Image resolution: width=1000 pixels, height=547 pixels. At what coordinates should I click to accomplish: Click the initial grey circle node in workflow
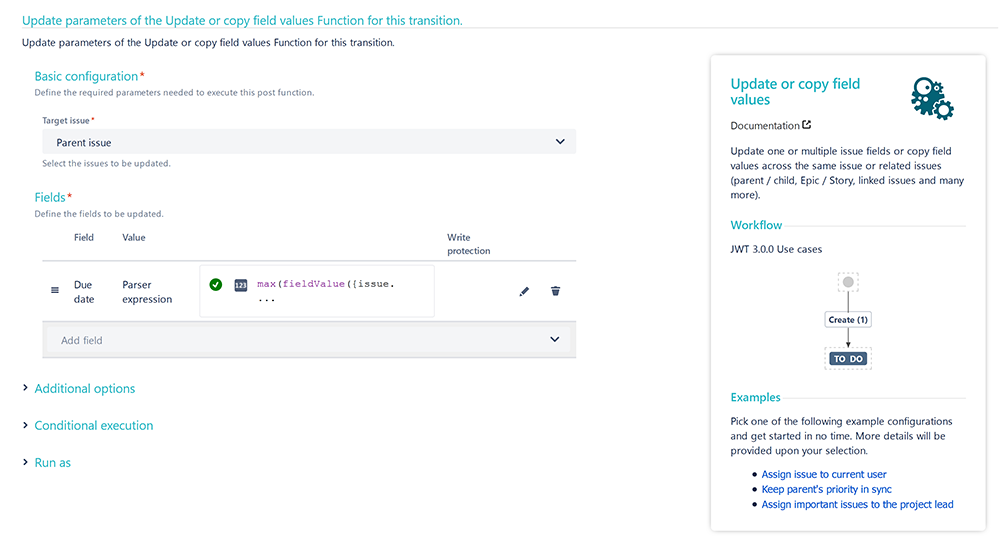point(848,282)
